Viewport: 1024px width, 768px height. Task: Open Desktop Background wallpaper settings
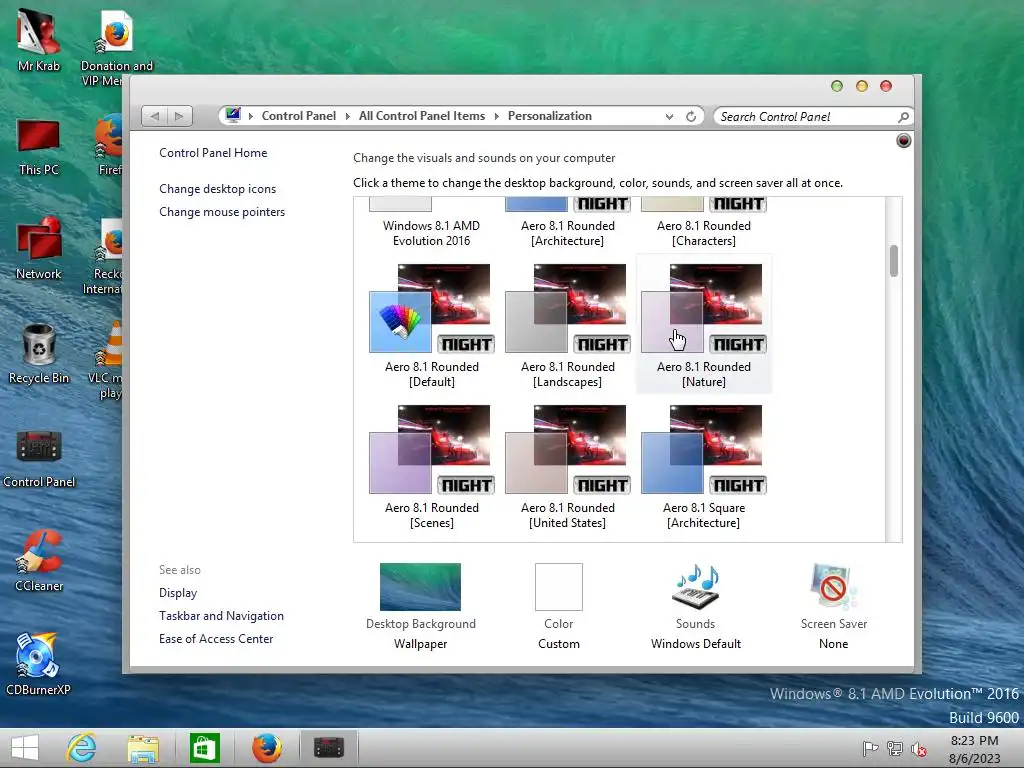[x=421, y=606]
